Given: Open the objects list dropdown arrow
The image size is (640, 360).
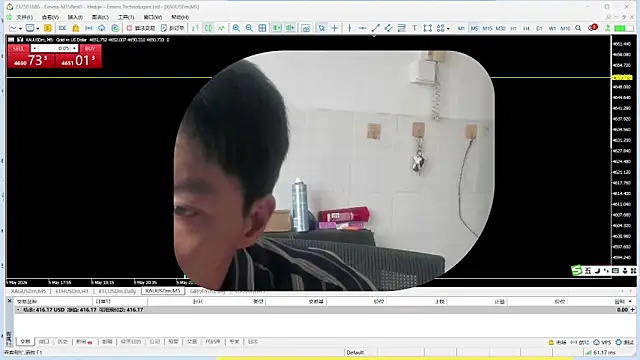Looking at the screenshot, I should pyautogui.click(x=448, y=29).
